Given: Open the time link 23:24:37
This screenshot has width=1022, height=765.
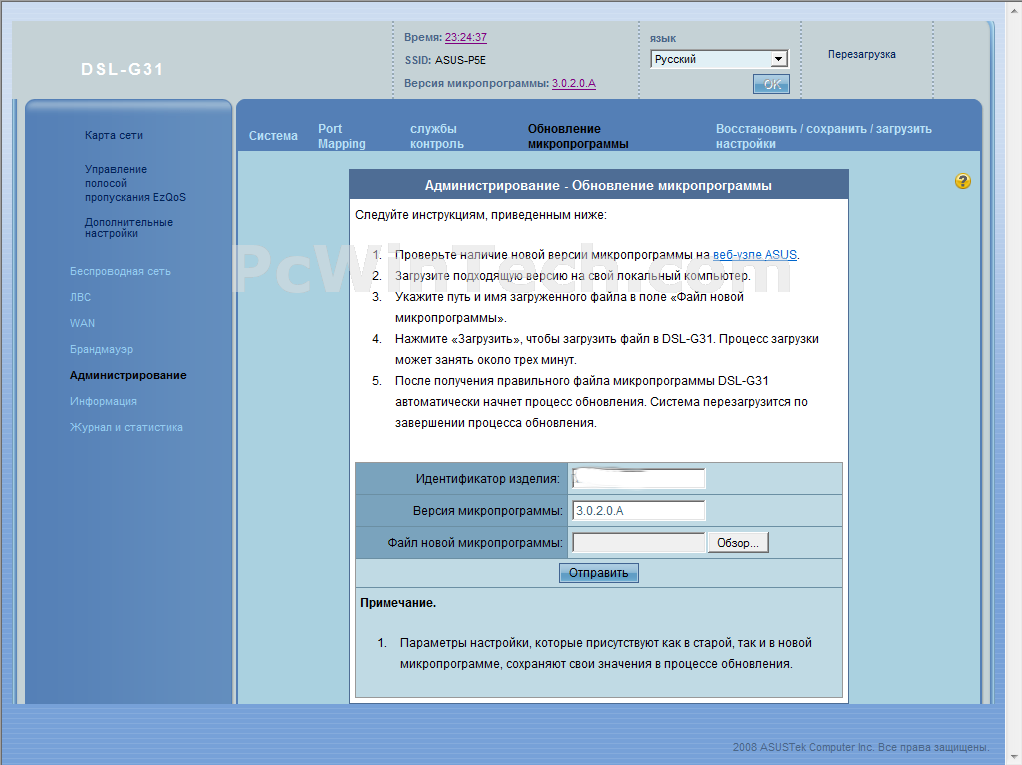Looking at the screenshot, I should 466,37.
